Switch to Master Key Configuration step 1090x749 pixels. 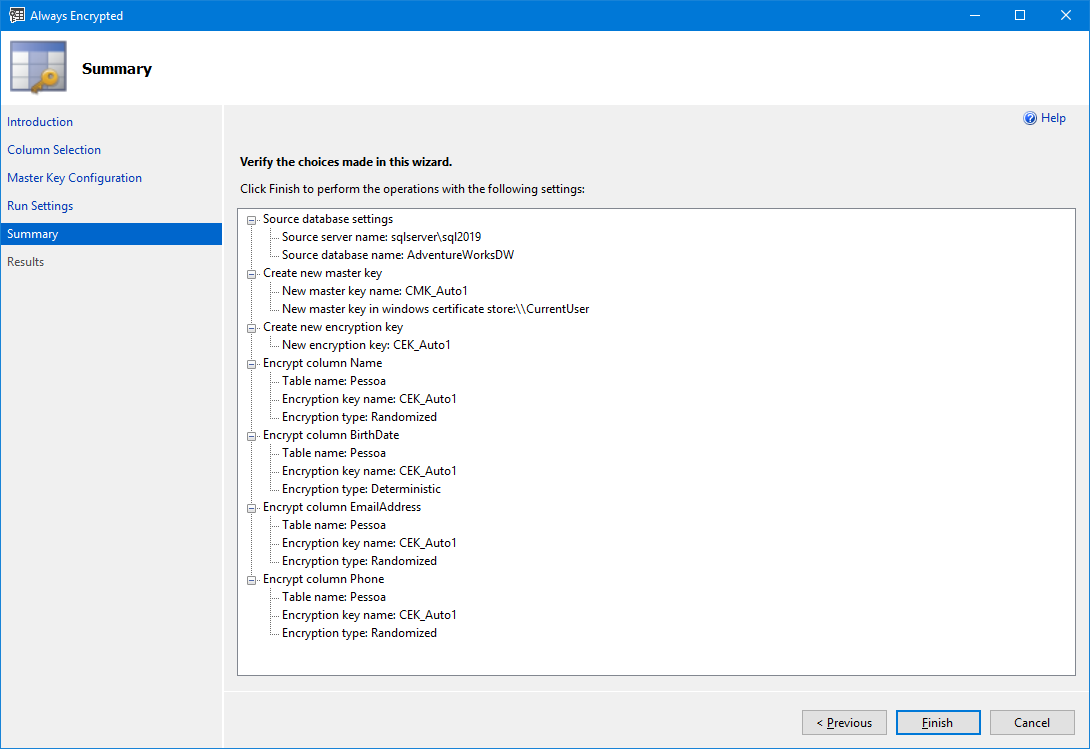[74, 178]
